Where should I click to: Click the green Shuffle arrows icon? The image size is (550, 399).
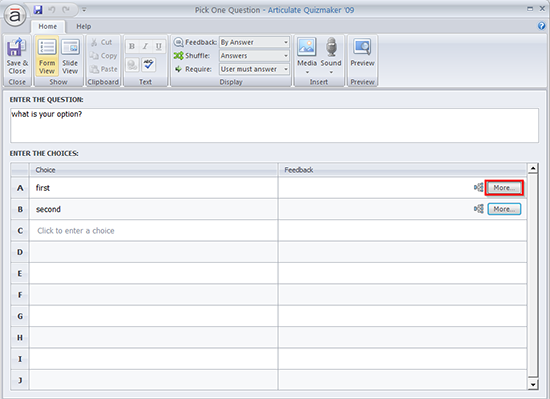pyautogui.click(x=178, y=55)
